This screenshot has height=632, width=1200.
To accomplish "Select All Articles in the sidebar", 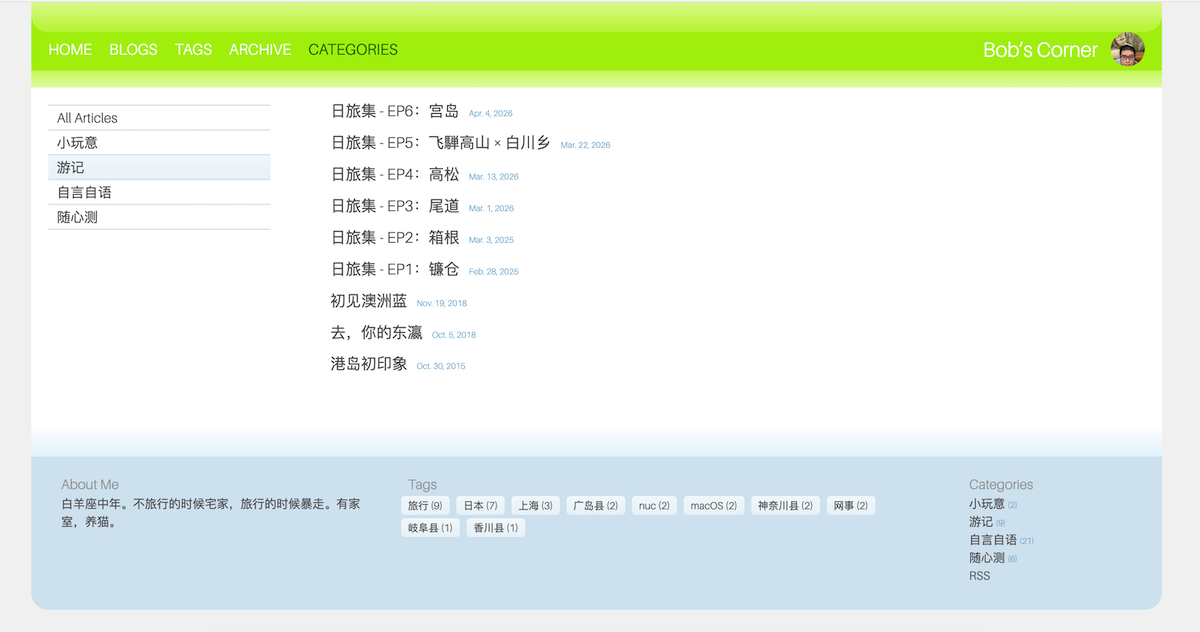I will 87,117.
